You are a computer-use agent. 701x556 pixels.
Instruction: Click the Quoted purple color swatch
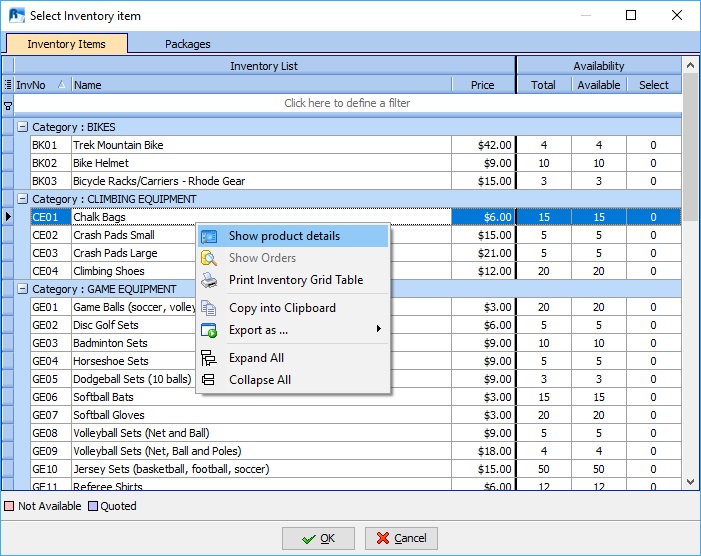point(93,506)
